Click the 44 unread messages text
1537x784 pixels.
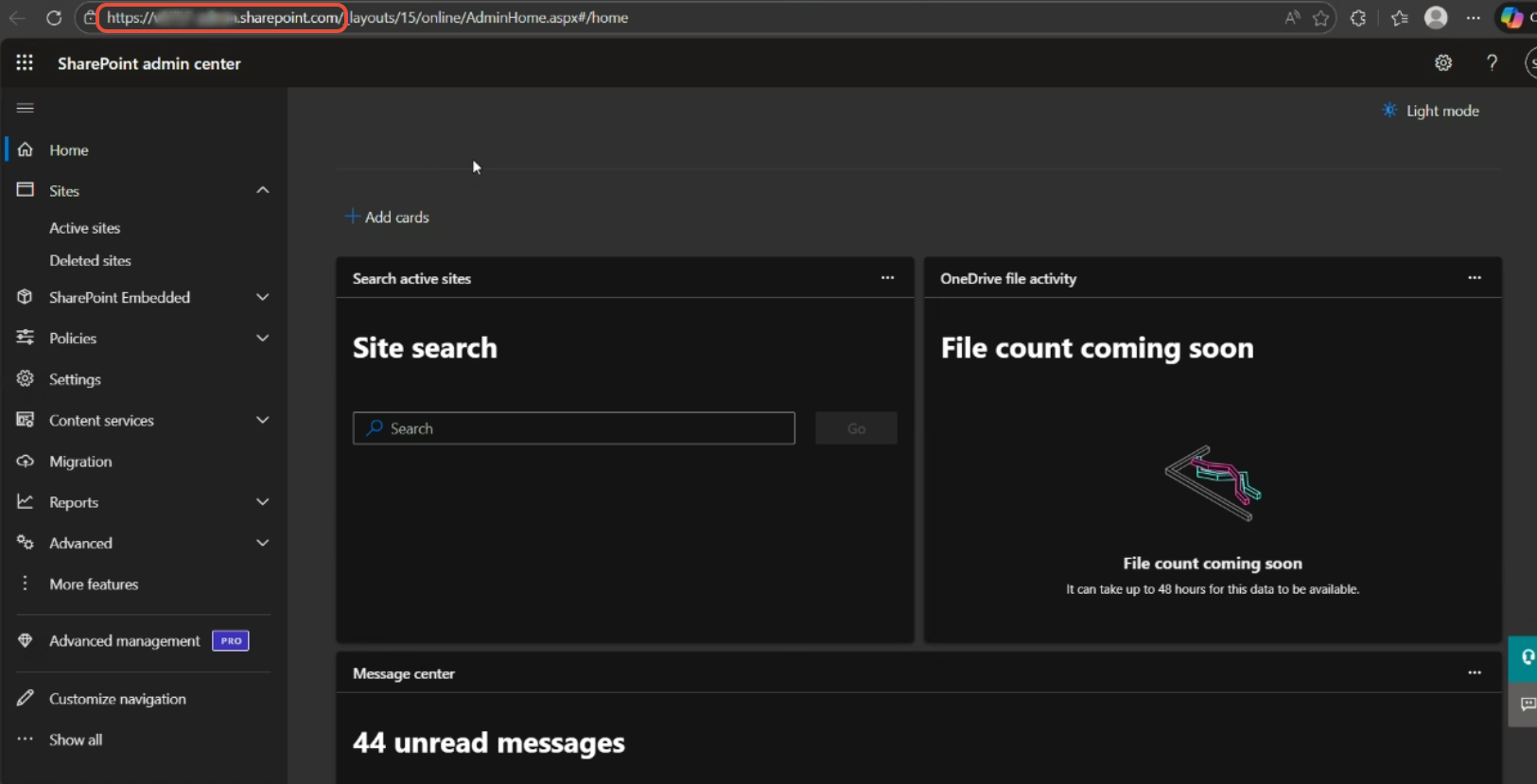(x=489, y=742)
